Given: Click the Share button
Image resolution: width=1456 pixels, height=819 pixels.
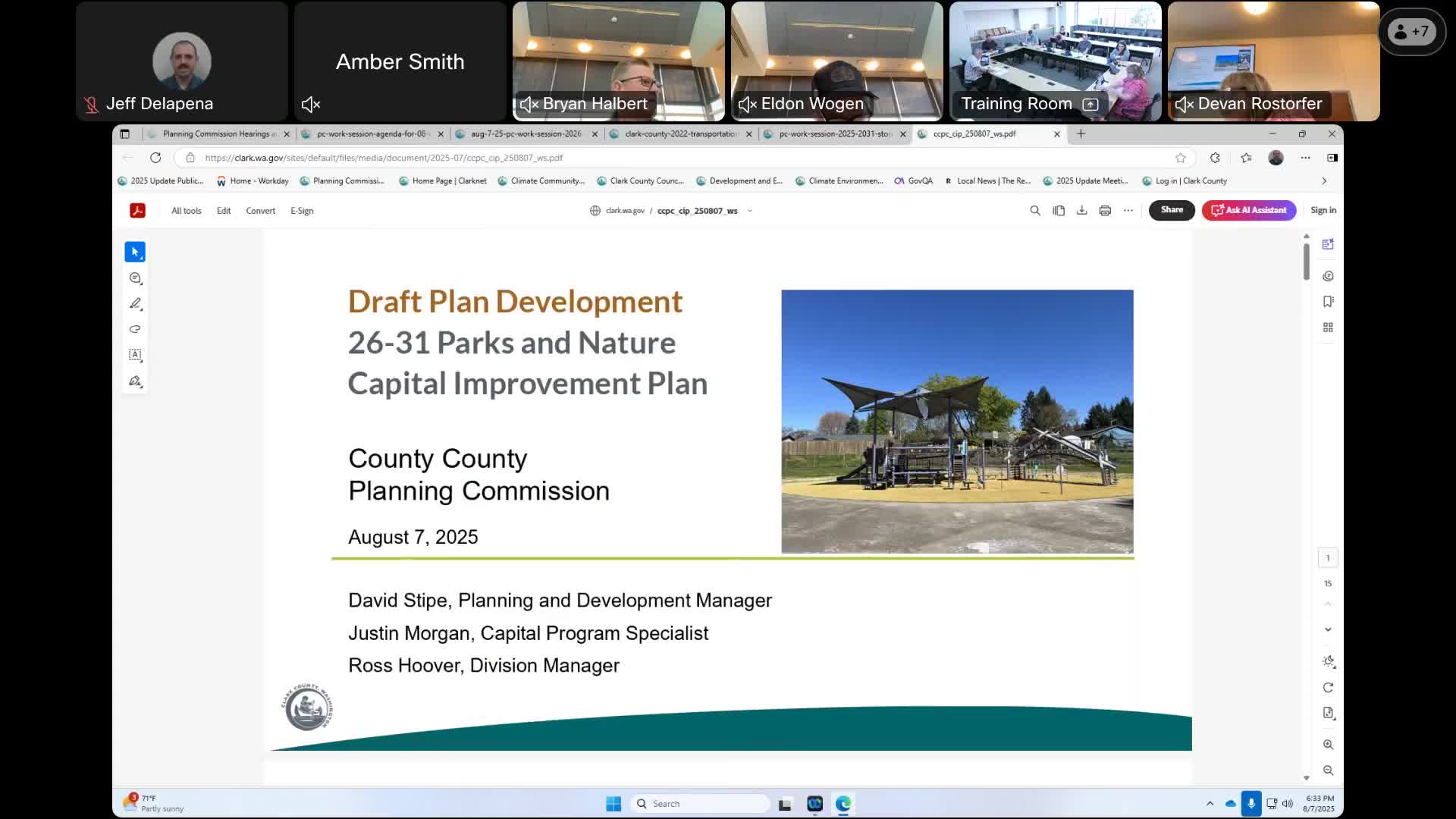Looking at the screenshot, I should (1172, 210).
